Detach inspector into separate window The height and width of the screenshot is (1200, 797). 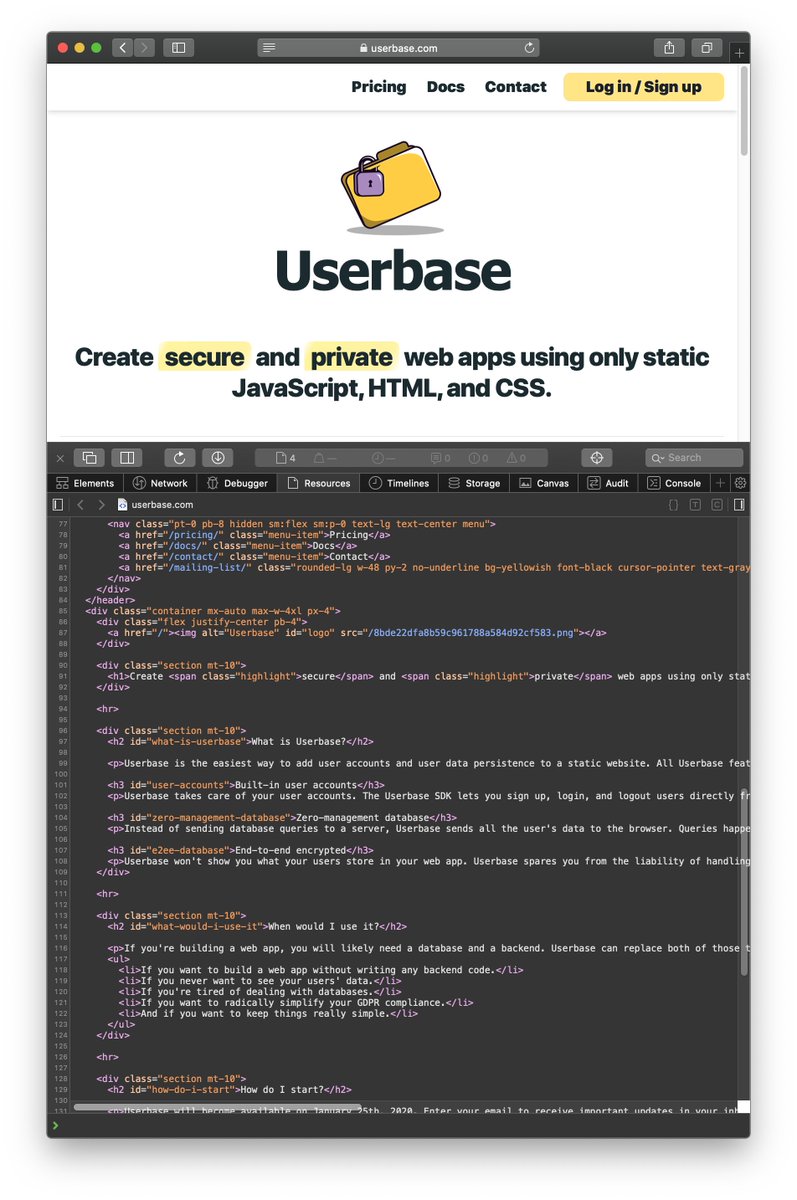[89, 458]
